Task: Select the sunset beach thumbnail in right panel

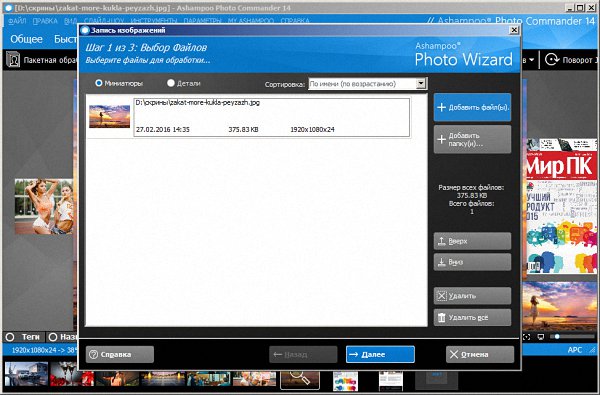Action: click(x=560, y=306)
